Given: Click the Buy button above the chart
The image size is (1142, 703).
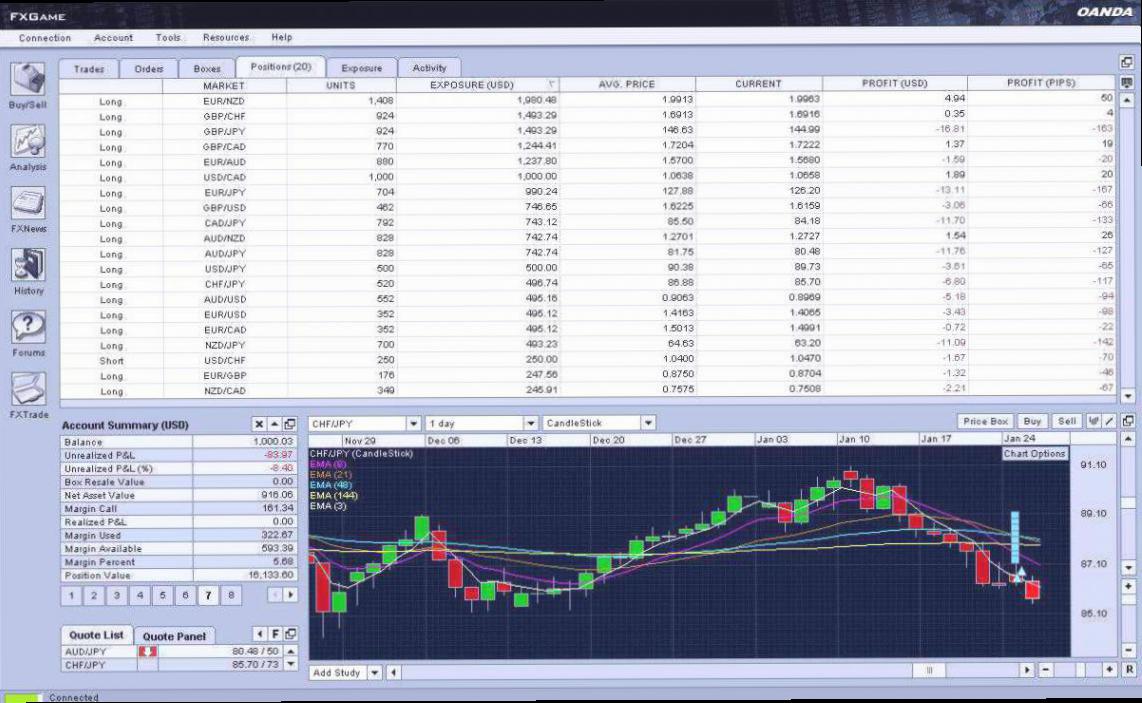Looking at the screenshot, I should (1032, 421).
